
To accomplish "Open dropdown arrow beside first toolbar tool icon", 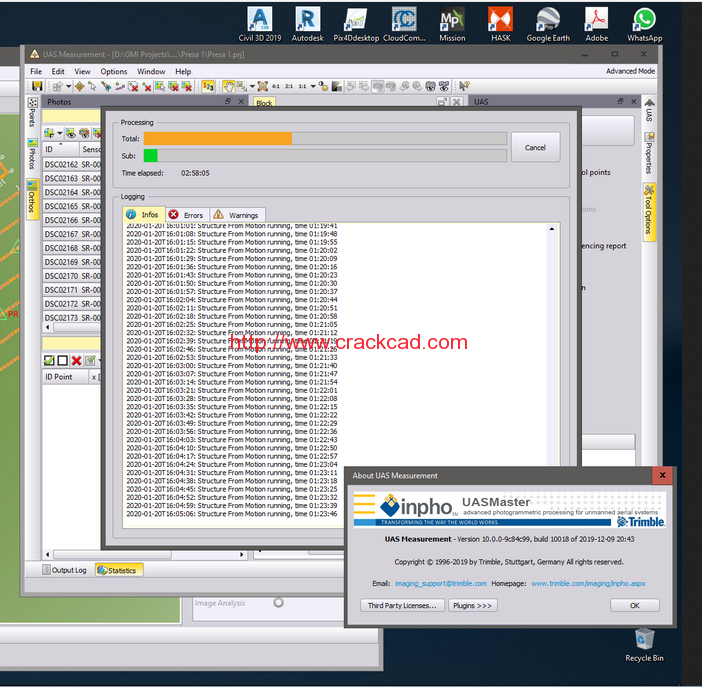I will [68, 86].
